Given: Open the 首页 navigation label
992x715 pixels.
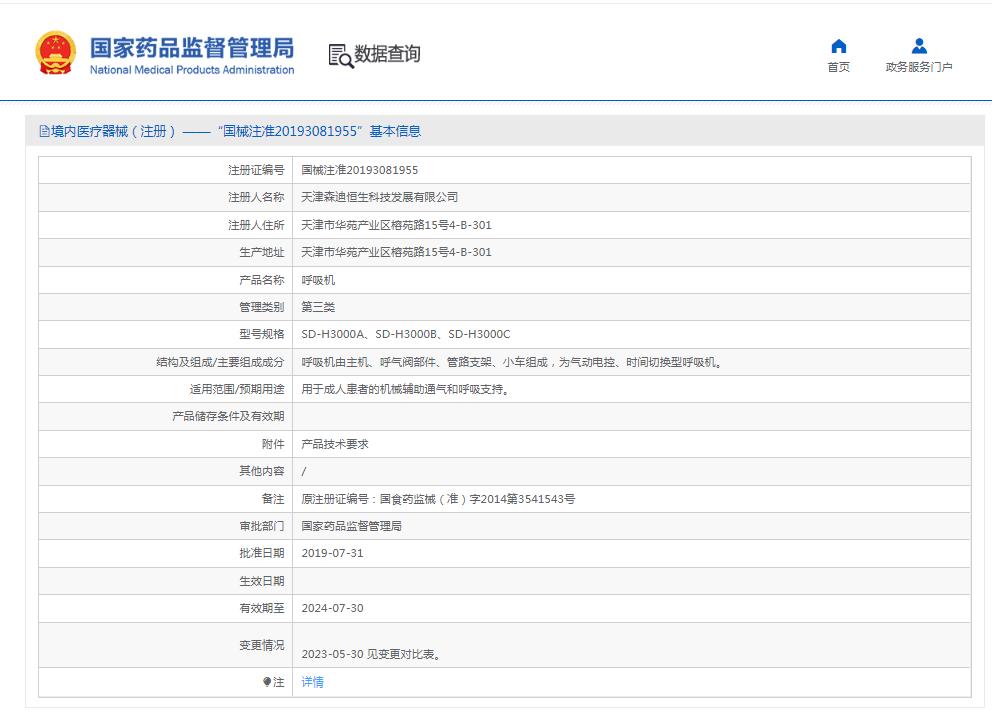Looking at the screenshot, I should click(838, 67).
